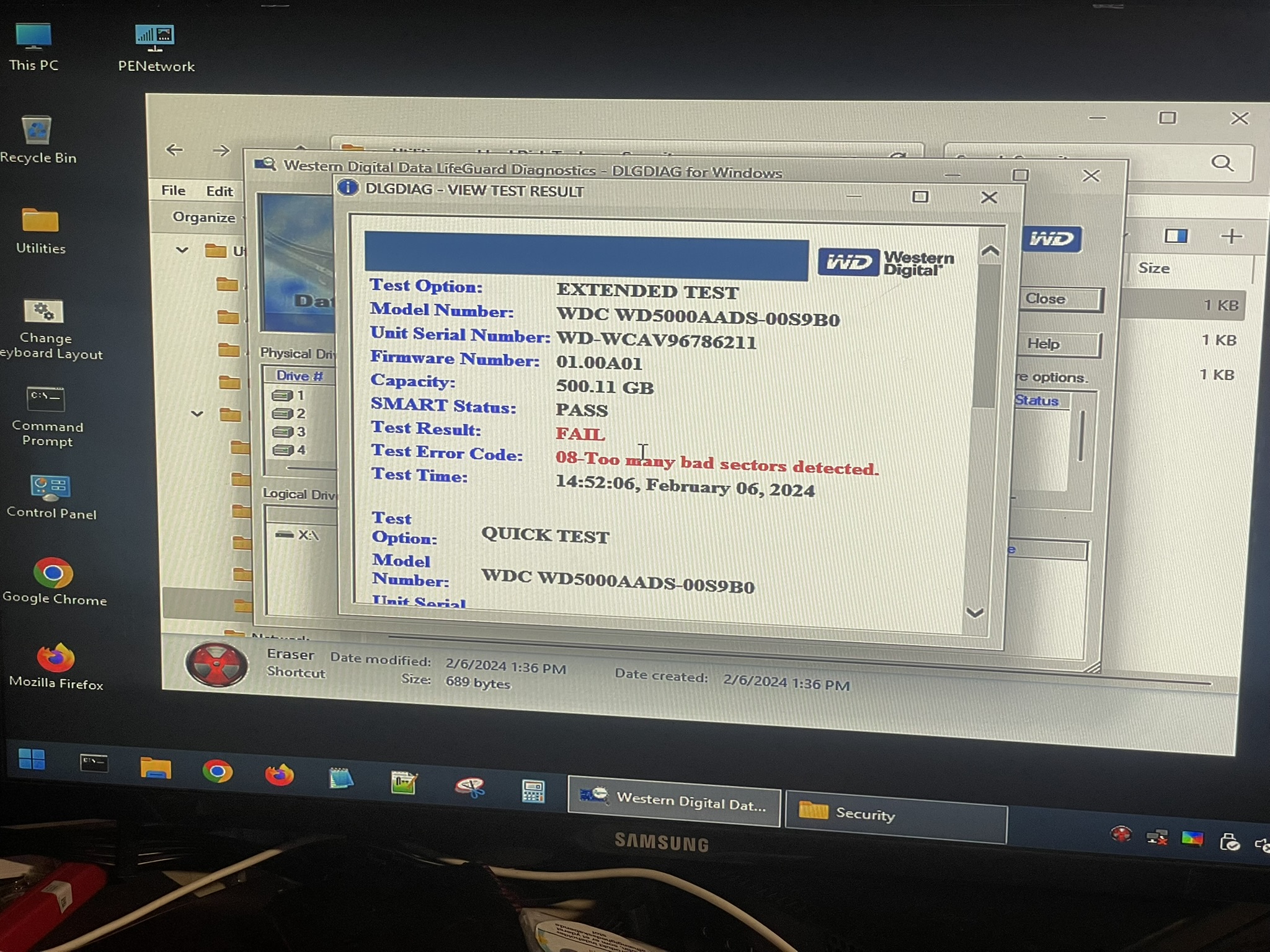
Task: Open Chrome from the taskbar
Action: (x=218, y=772)
